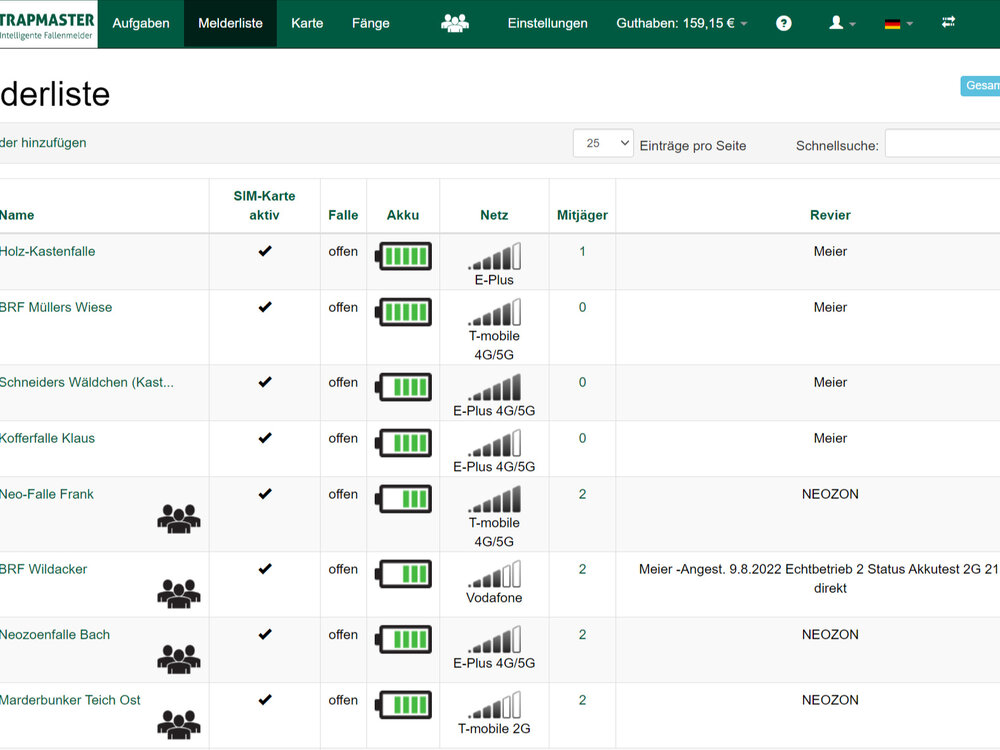
Task: Open the user account dropdown
Action: click(x=842, y=23)
